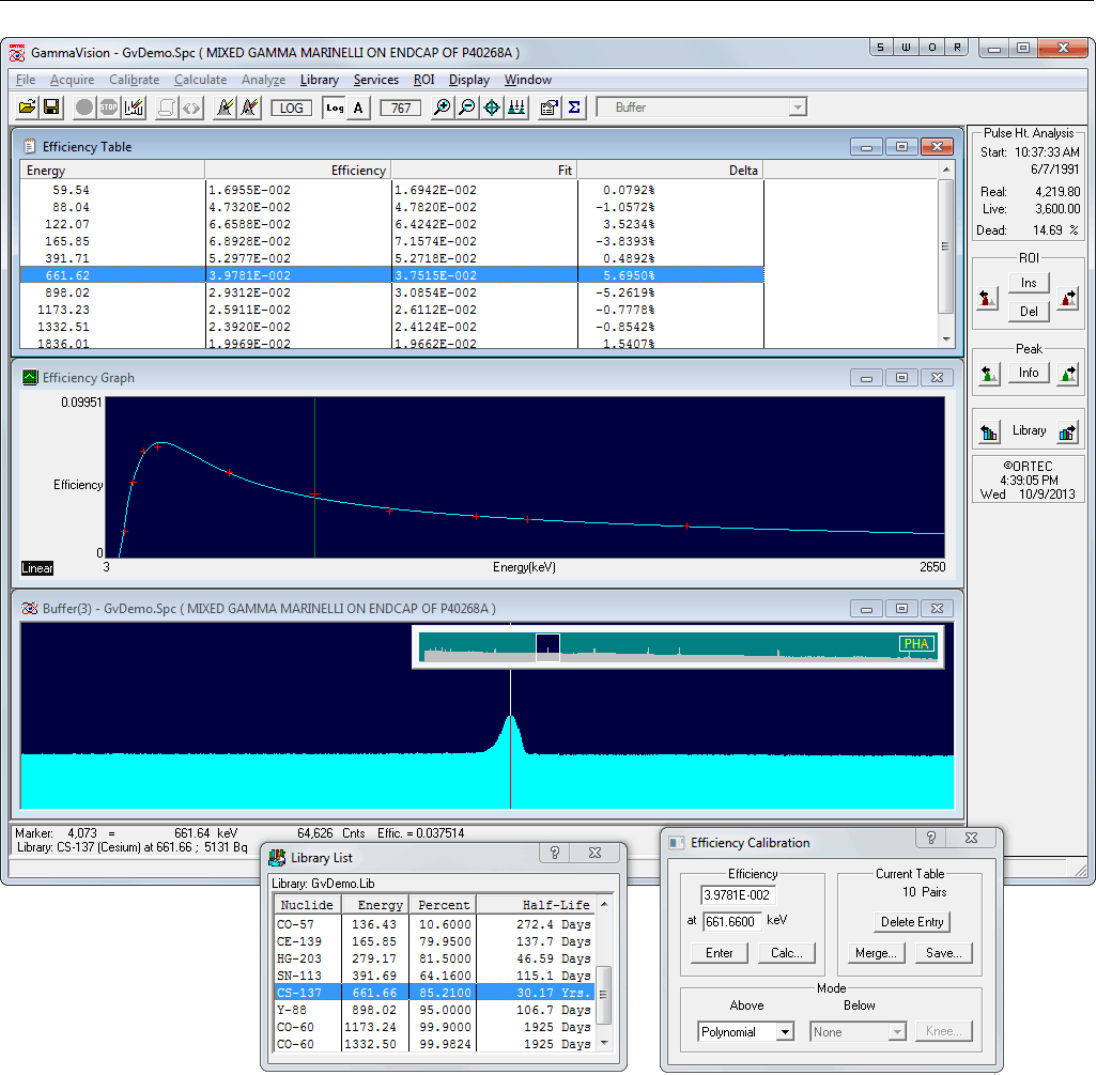This screenshot has width=1096, height=1075.
Task: Click the zoom out magnifier icon
Action: click(466, 108)
